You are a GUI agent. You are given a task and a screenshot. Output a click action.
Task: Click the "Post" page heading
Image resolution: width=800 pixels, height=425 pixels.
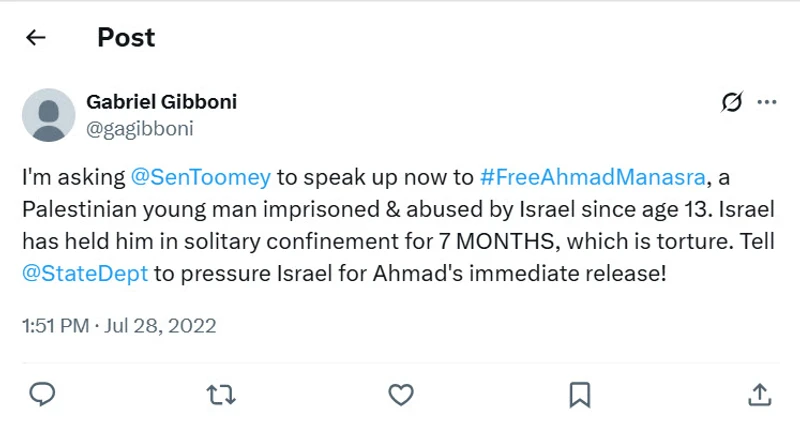pyautogui.click(x=126, y=39)
